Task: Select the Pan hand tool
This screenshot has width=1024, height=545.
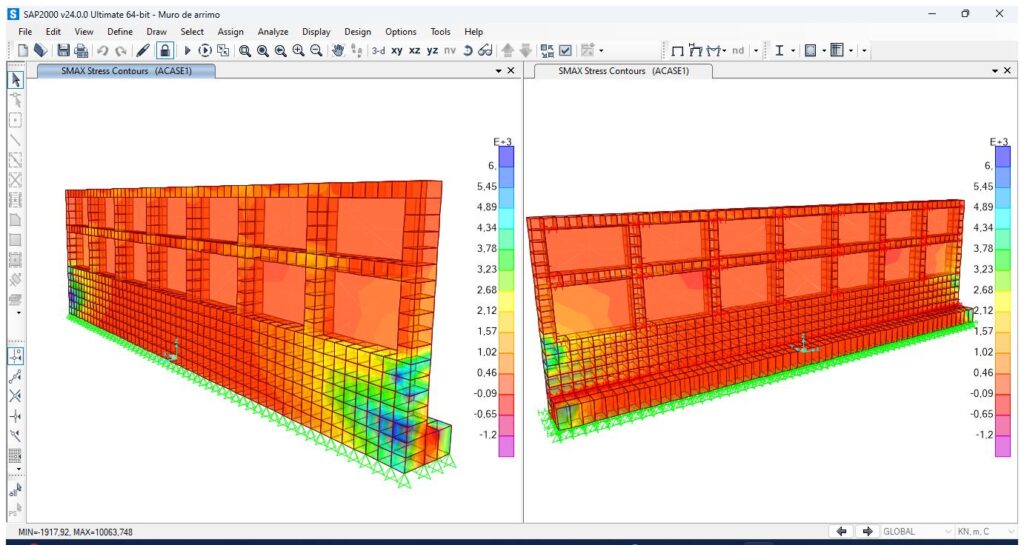Action: [338, 50]
